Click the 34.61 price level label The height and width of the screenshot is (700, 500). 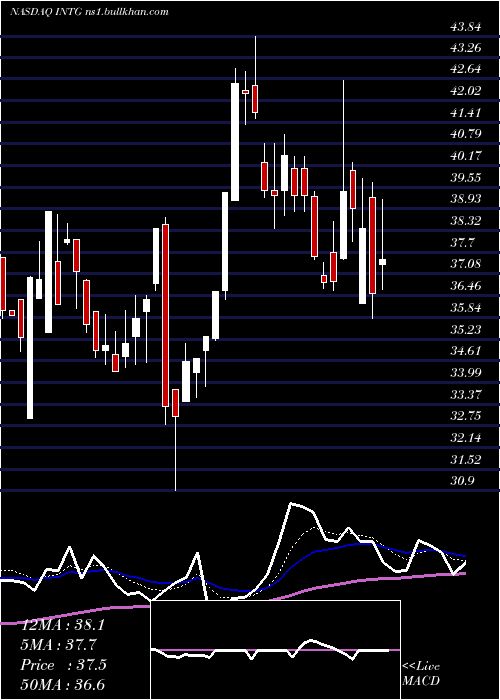pos(466,351)
